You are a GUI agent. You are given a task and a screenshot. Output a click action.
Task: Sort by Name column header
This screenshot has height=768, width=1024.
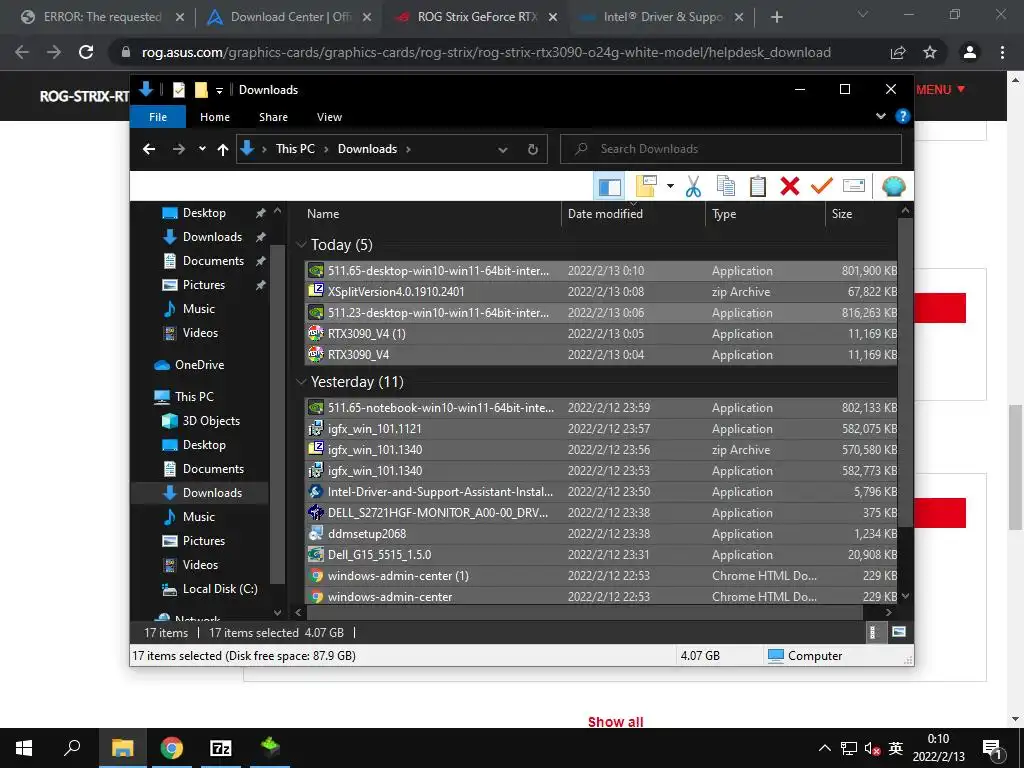(323, 214)
